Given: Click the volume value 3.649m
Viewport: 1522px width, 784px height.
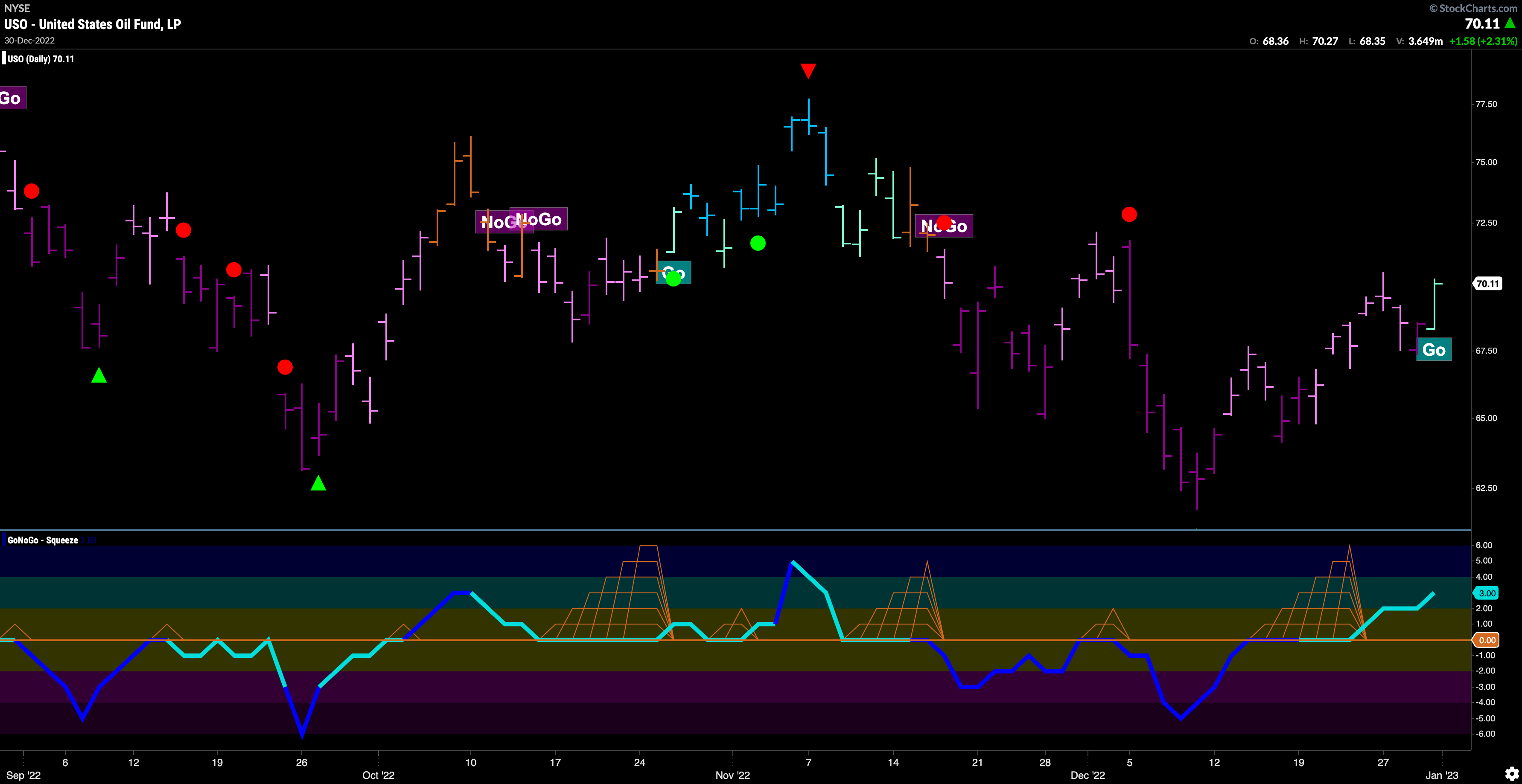Looking at the screenshot, I should (x=1426, y=41).
